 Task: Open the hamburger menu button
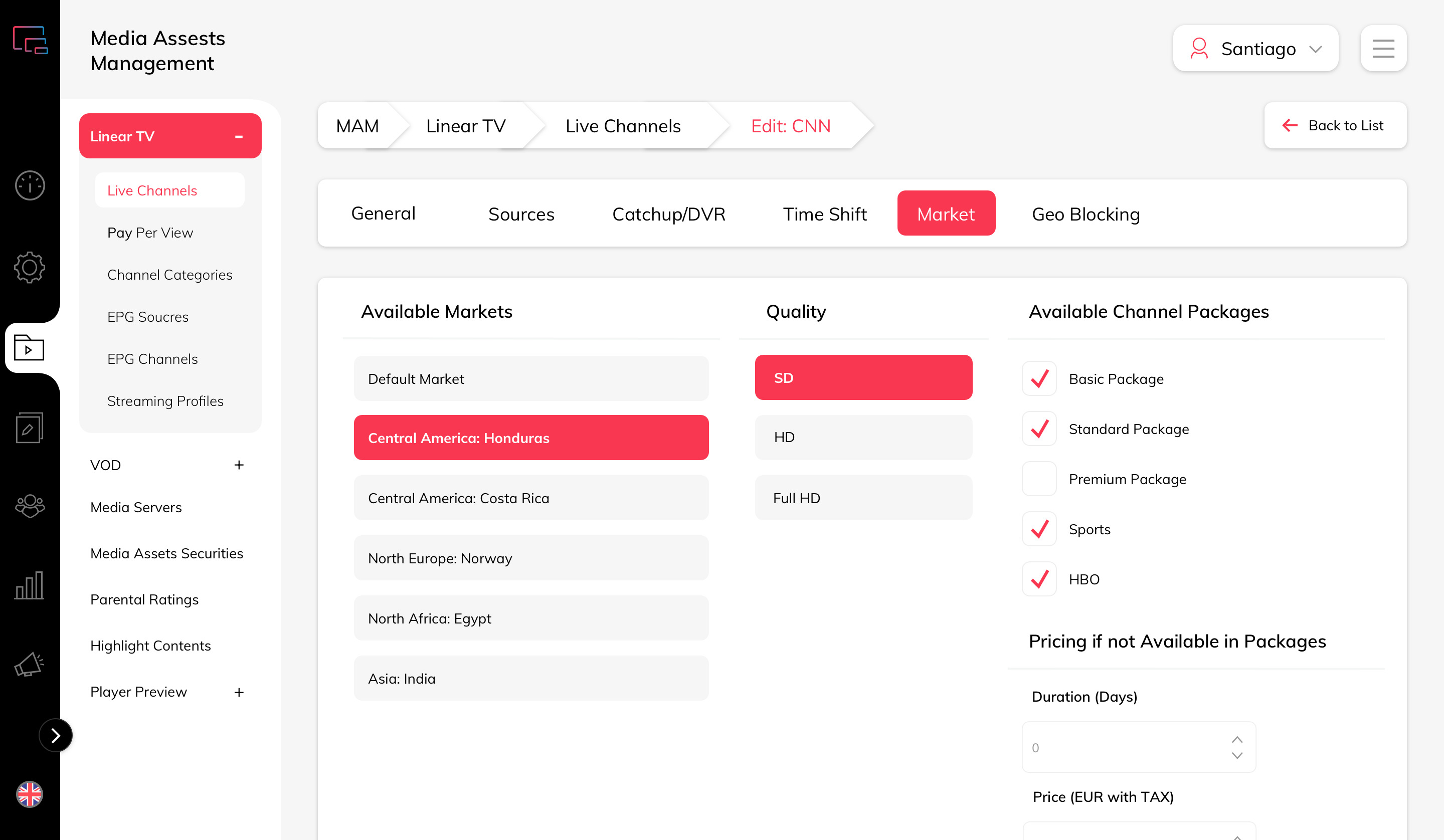(x=1383, y=49)
